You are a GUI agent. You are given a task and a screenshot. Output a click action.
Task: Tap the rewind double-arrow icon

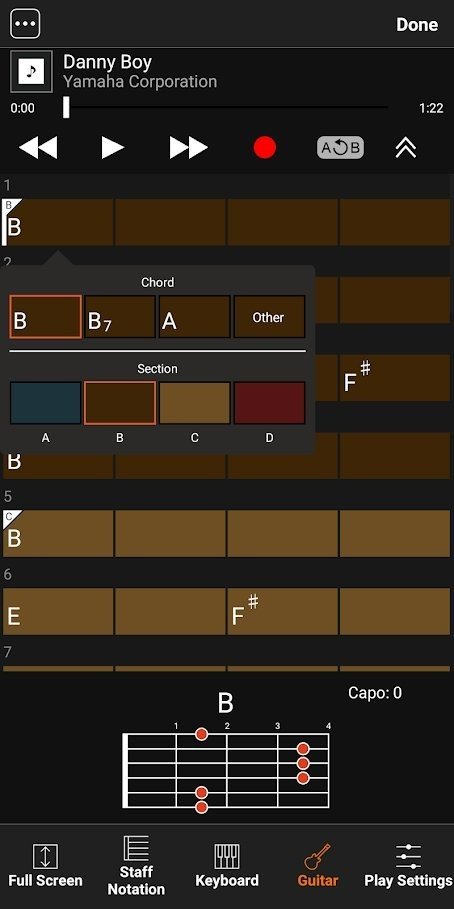[38, 148]
